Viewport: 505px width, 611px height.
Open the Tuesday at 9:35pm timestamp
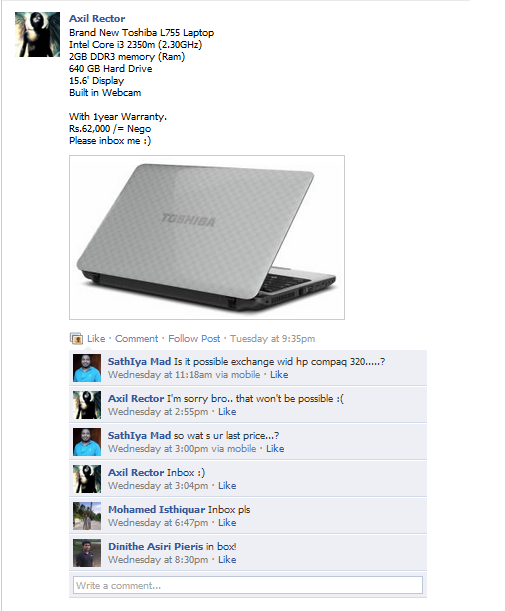click(272, 339)
